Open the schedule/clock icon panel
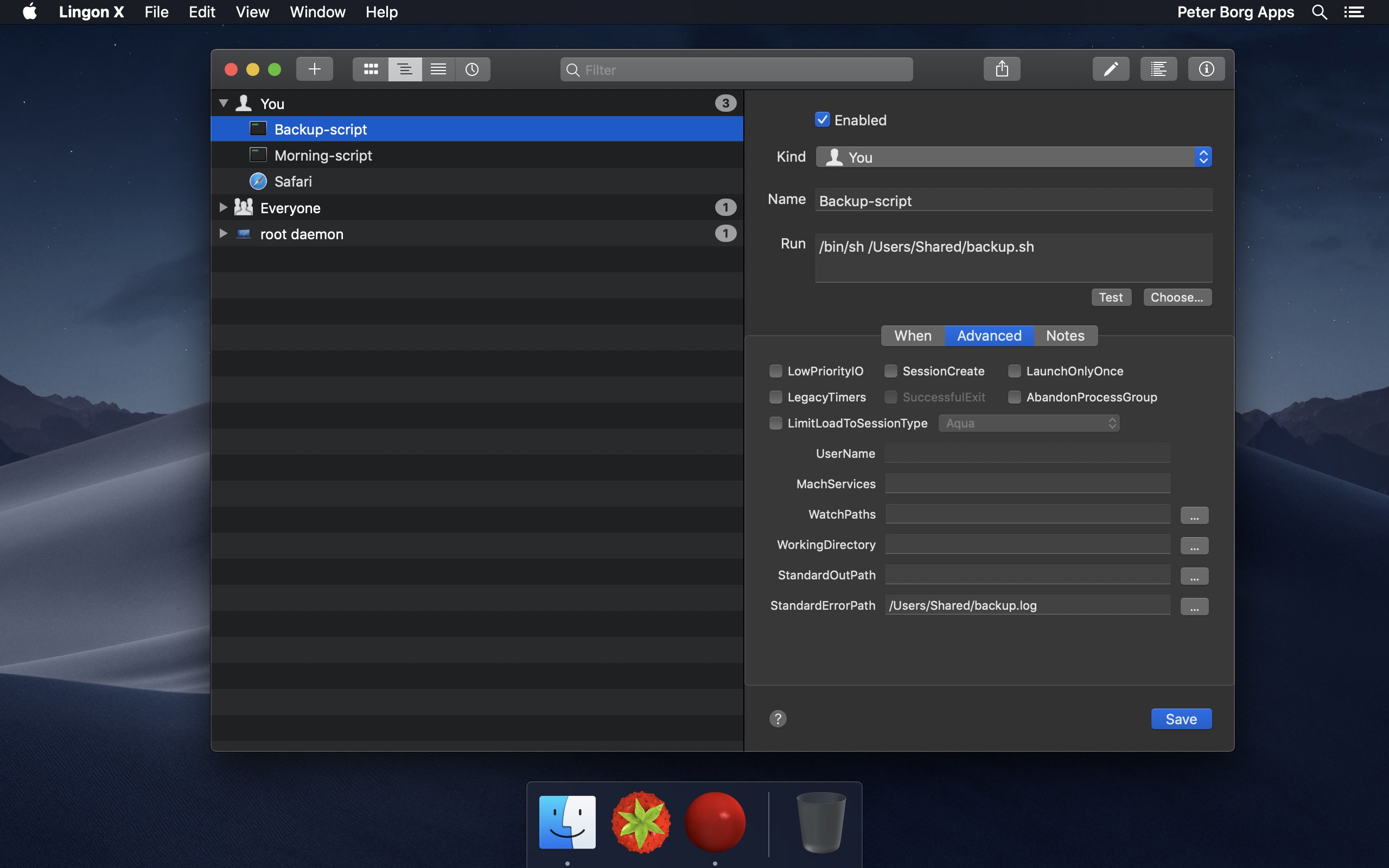Image resolution: width=1389 pixels, height=868 pixels. tap(472, 68)
